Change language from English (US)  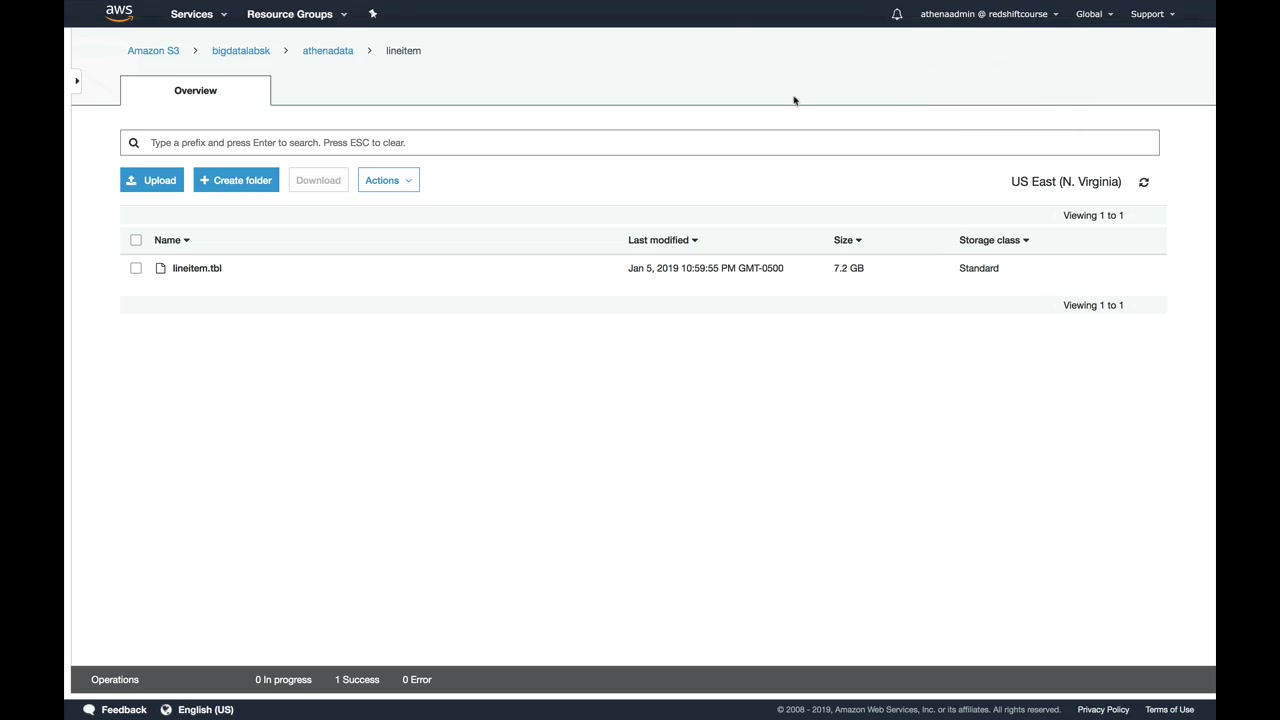(x=206, y=710)
